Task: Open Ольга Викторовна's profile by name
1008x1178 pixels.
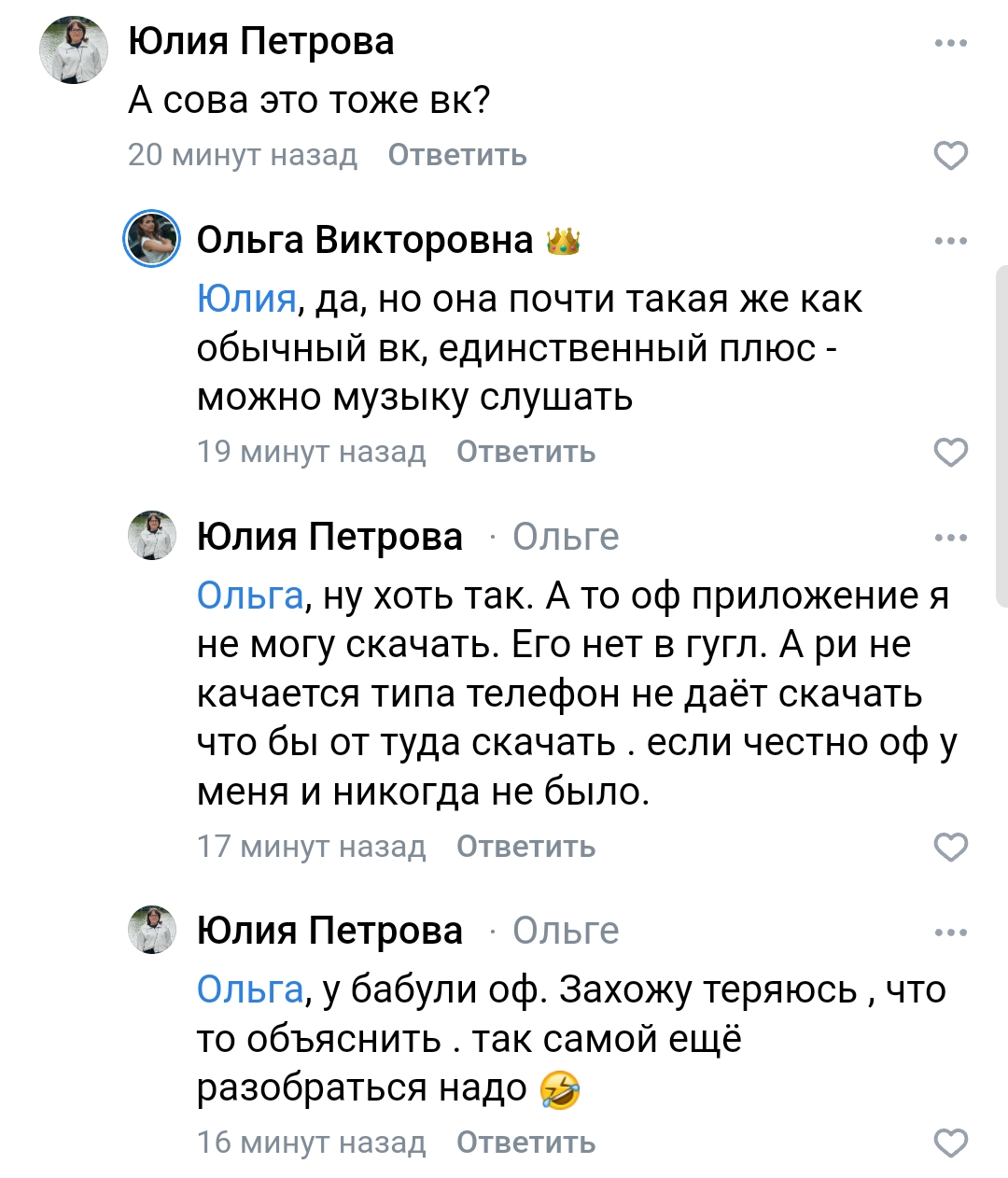Action: coord(364,240)
